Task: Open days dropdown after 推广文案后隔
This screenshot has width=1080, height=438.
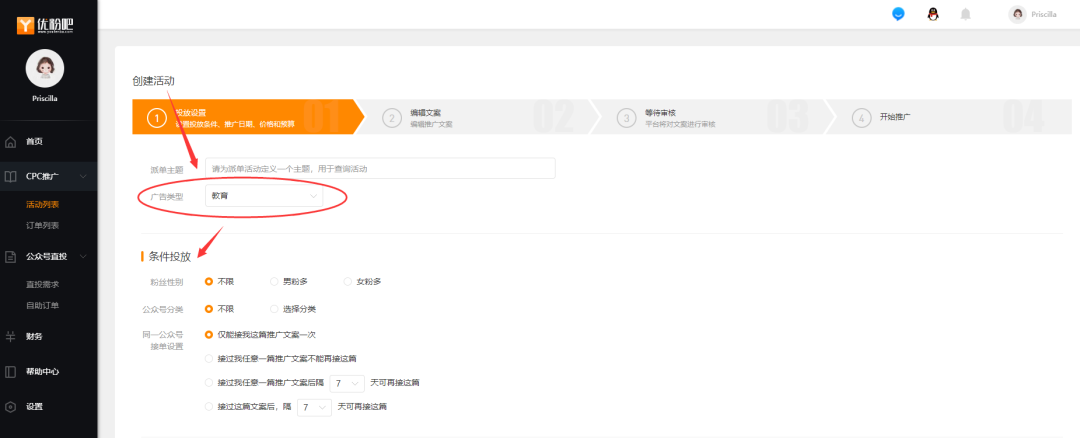Action: (x=347, y=383)
